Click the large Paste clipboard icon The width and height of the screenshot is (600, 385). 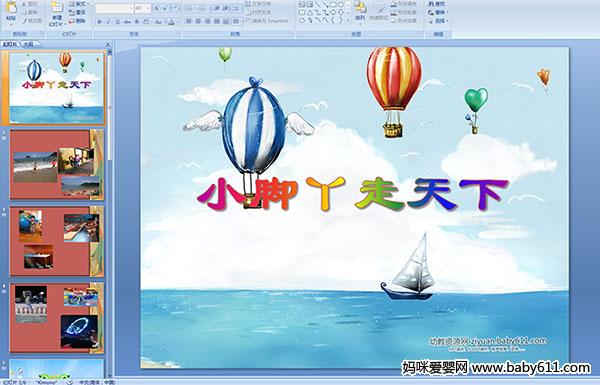(11, 7)
